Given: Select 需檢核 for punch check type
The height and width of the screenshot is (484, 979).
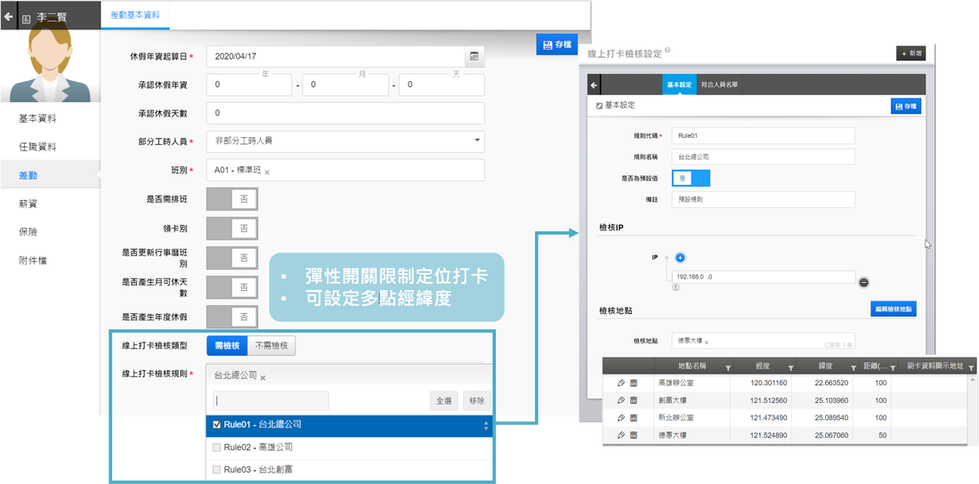Looking at the screenshot, I should [x=227, y=345].
